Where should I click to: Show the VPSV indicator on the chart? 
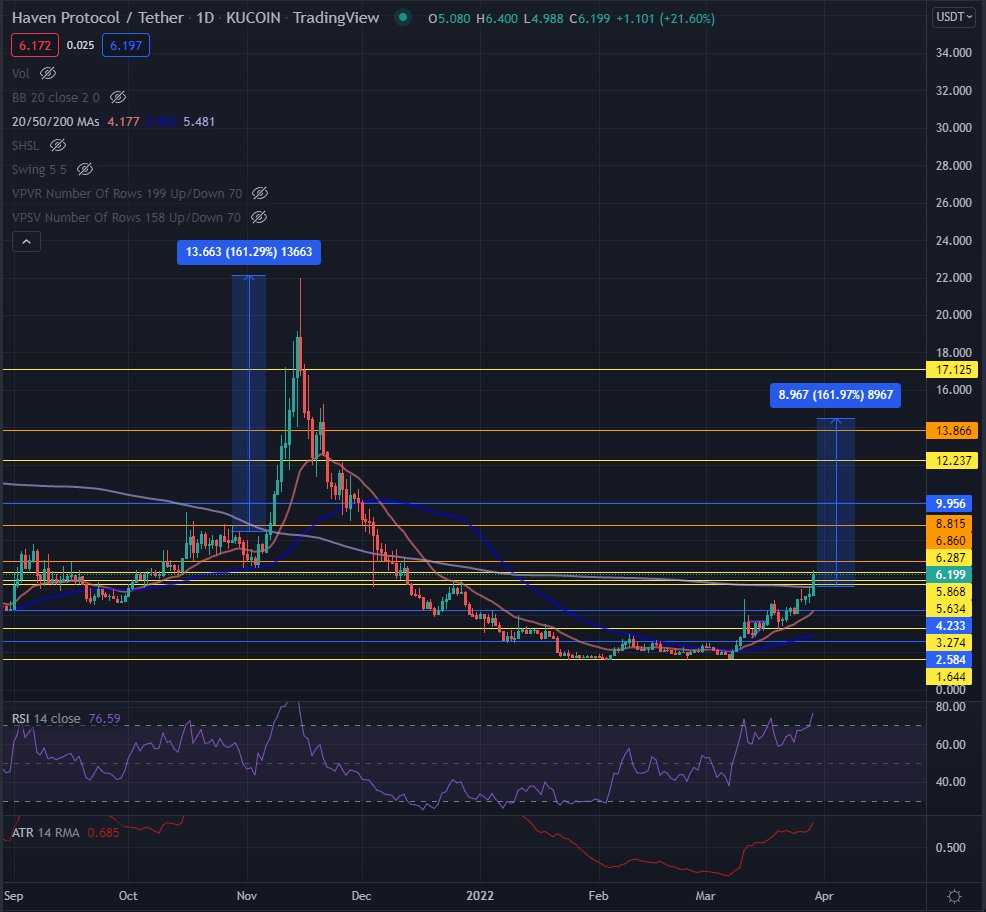pyautogui.click(x=259, y=217)
